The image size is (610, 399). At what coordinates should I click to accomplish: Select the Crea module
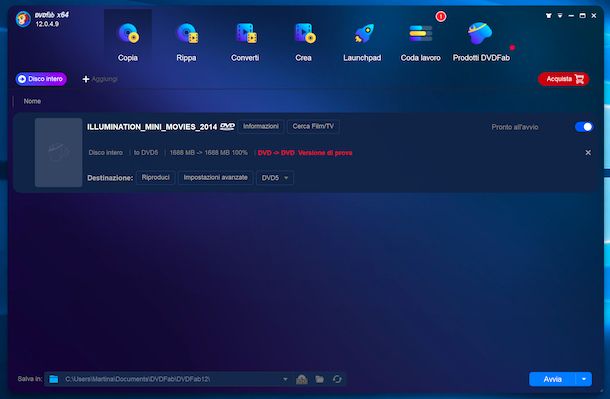click(303, 42)
